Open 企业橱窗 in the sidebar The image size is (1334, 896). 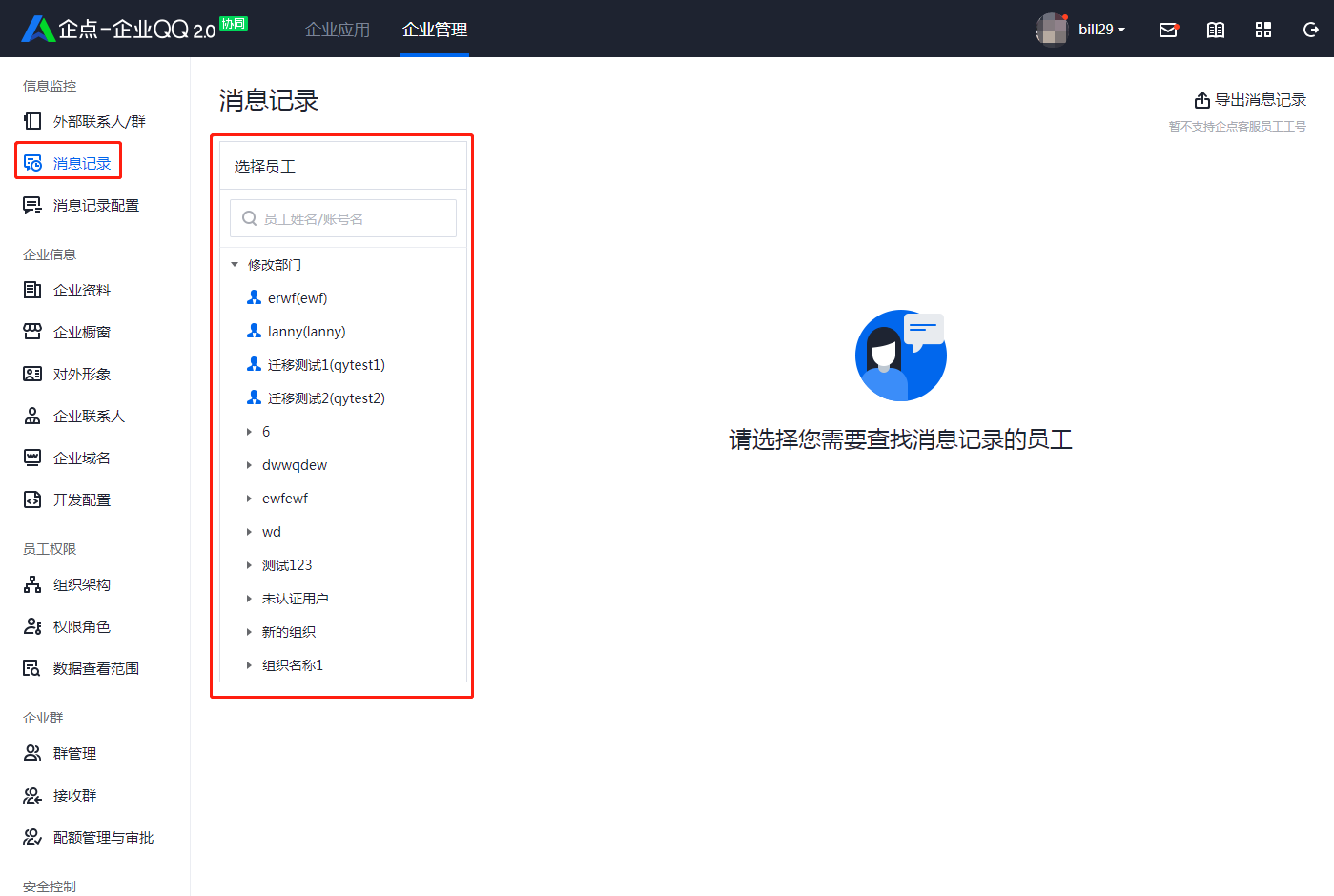pos(82,332)
